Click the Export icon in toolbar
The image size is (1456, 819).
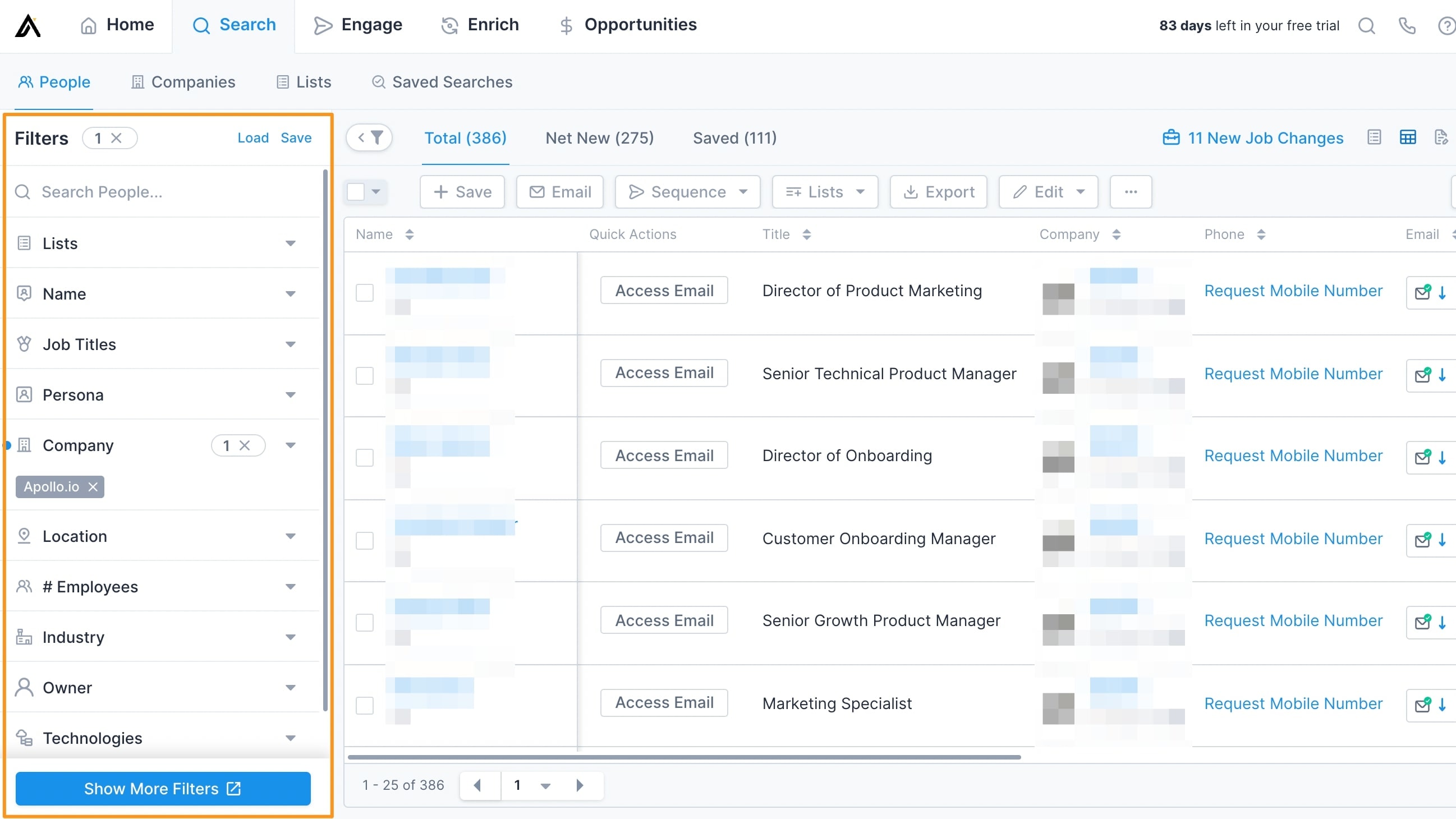pyautogui.click(x=938, y=191)
